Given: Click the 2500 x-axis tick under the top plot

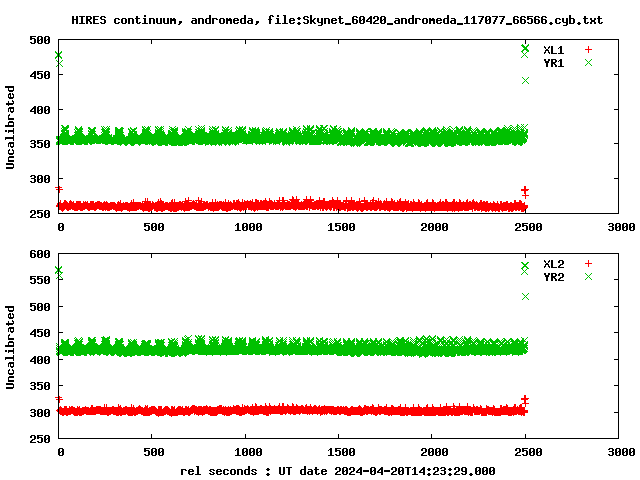Looking at the screenshot, I should [x=528, y=227].
